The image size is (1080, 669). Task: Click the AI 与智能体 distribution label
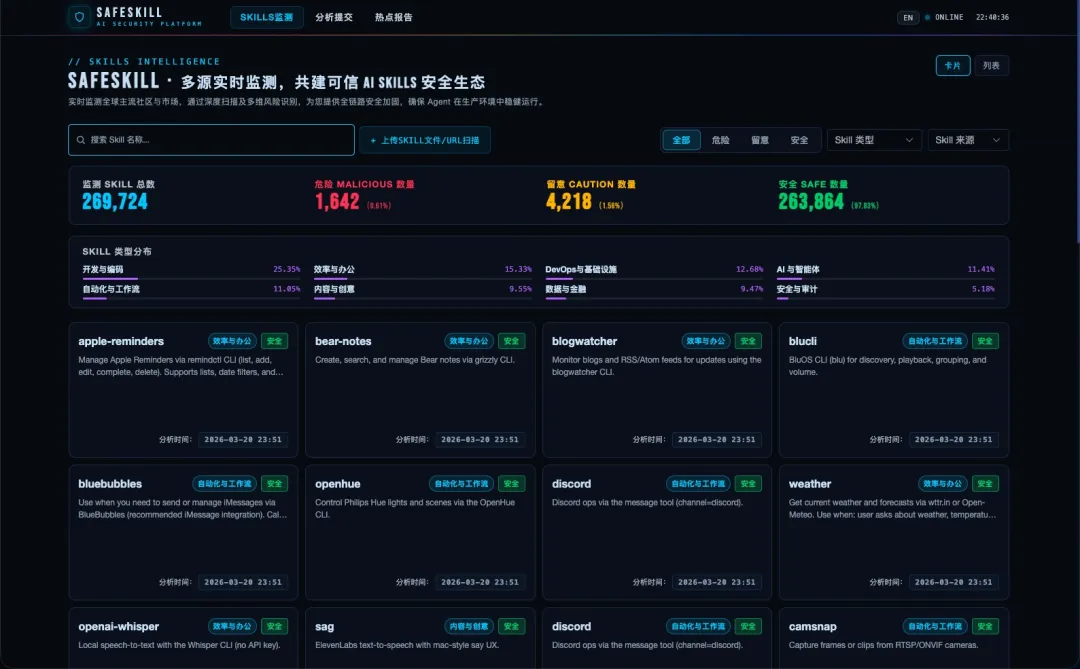click(798, 269)
